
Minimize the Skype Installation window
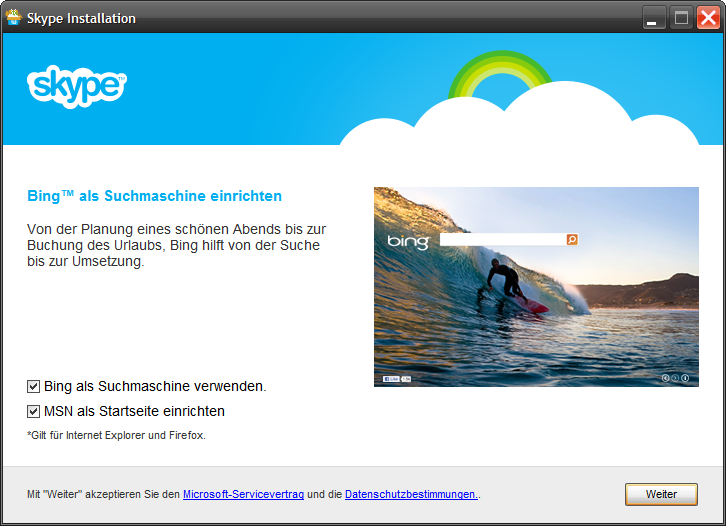[x=654, y=19]
